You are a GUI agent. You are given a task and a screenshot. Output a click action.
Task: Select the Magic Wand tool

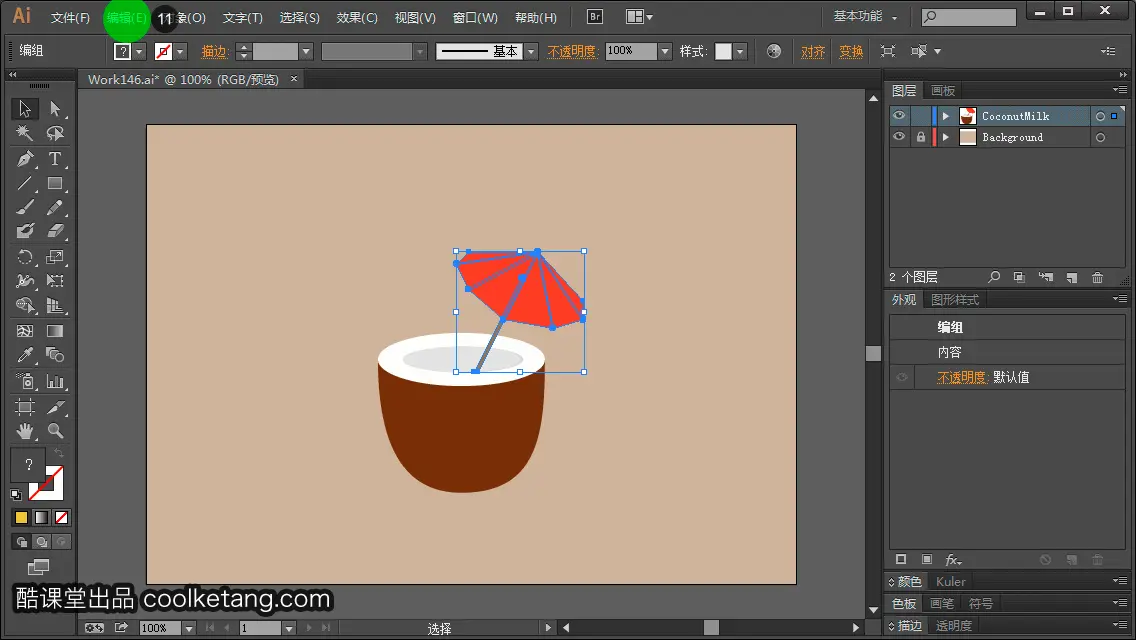(x=25, y=133)
